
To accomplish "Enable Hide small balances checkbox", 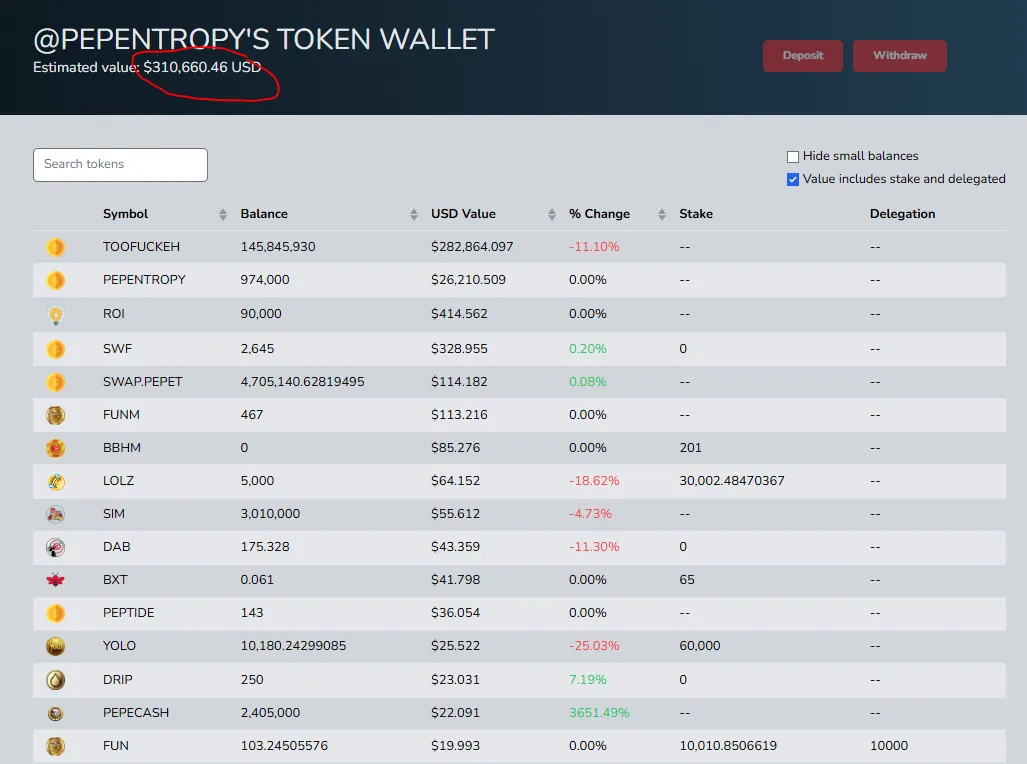I will (793, 157).
